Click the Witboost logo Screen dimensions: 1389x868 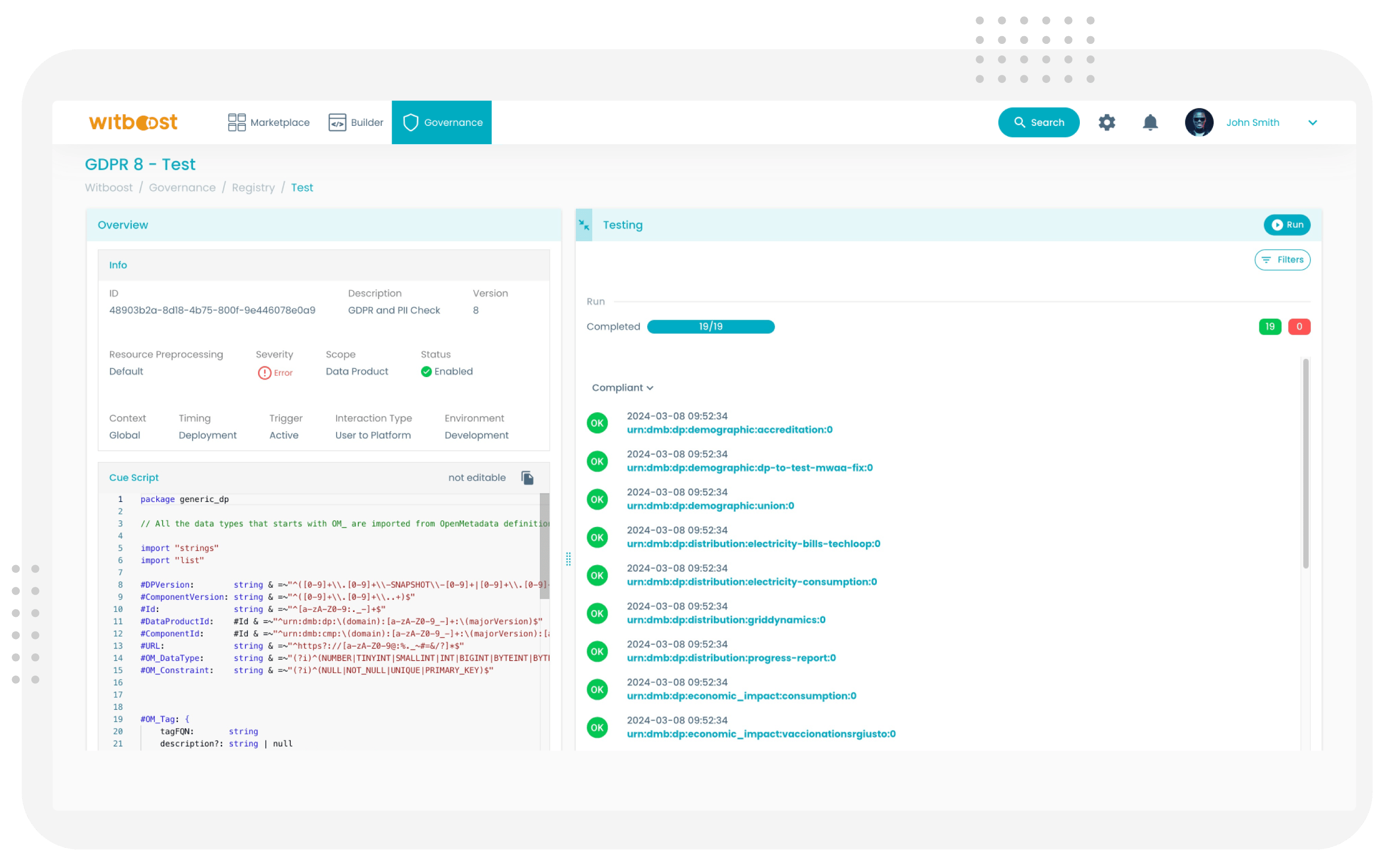click(133, 122)
